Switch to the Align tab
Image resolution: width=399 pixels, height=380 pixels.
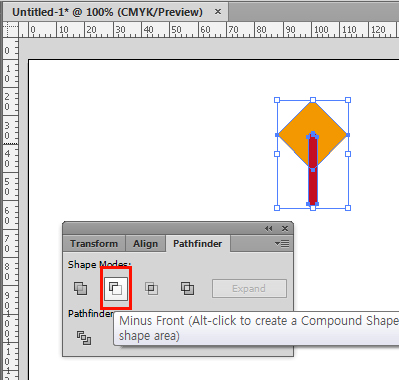[x=145, y=244]
